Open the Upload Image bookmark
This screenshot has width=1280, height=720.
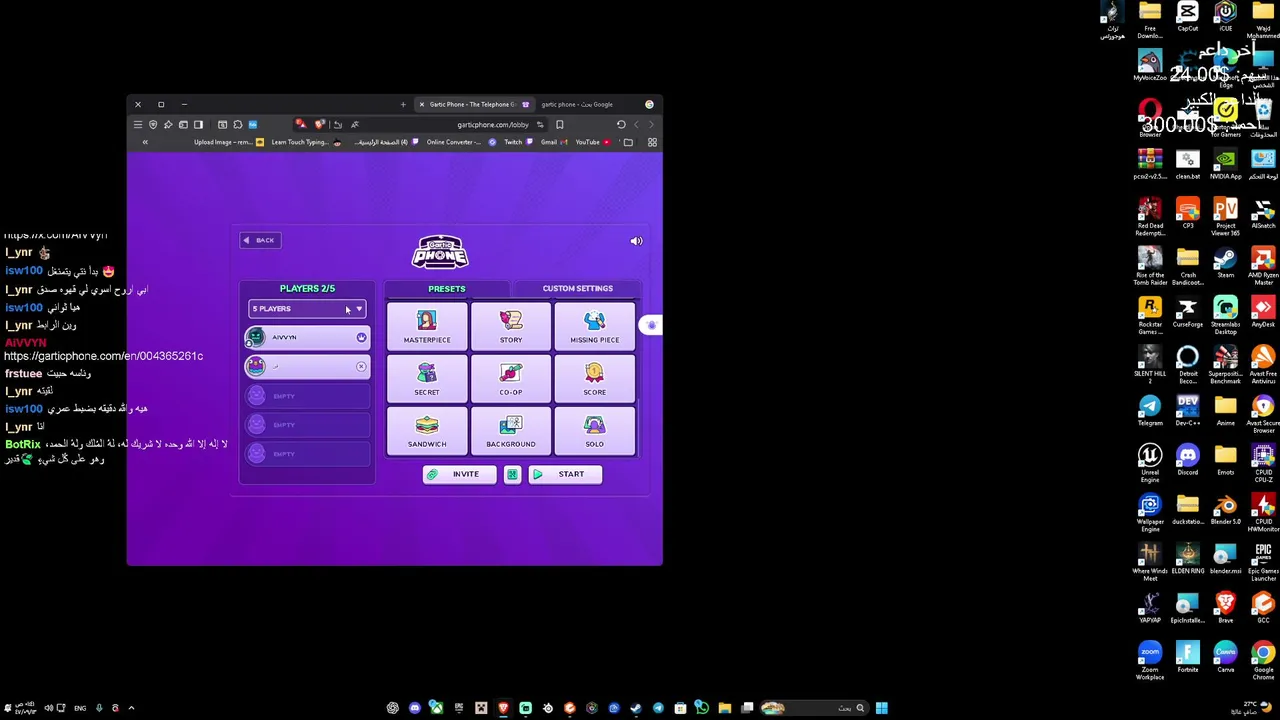229,142
